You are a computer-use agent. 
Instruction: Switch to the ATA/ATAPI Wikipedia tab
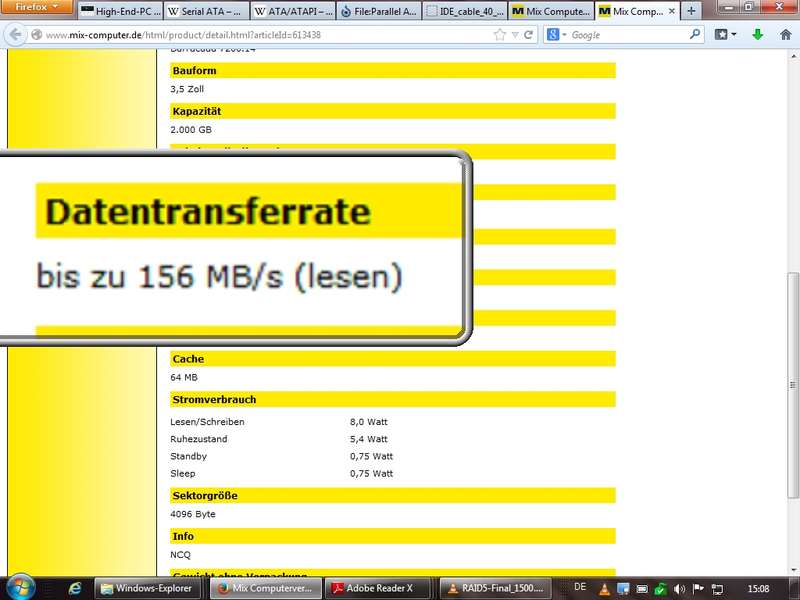293,11
